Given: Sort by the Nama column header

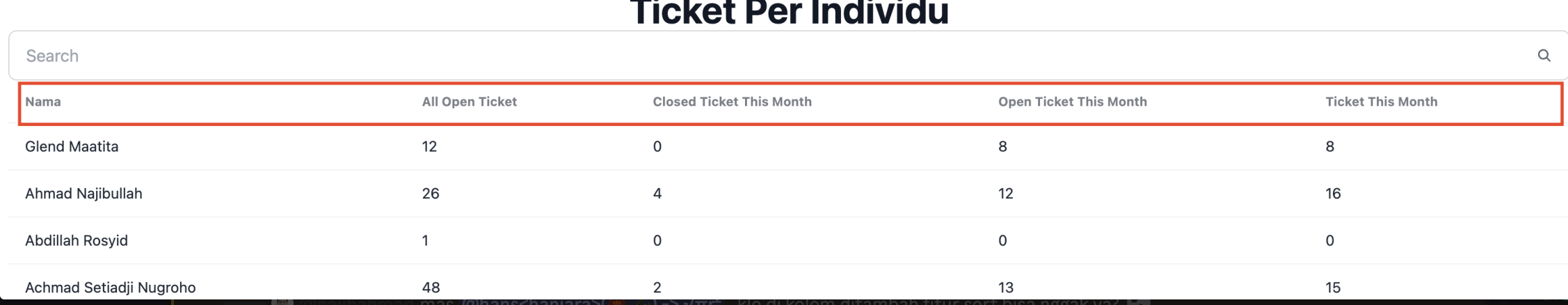Looking at the screenshot, I should [43, 102].
